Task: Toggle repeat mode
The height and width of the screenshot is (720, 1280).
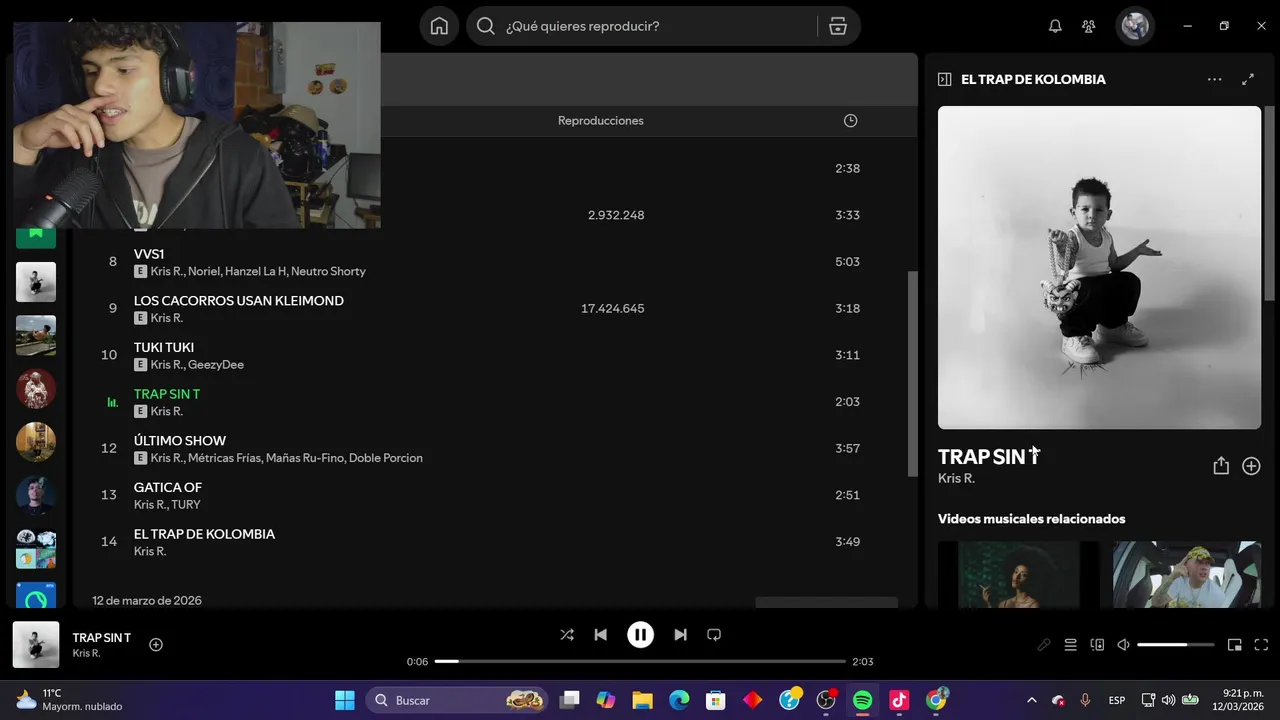Action: coord(714,634)
